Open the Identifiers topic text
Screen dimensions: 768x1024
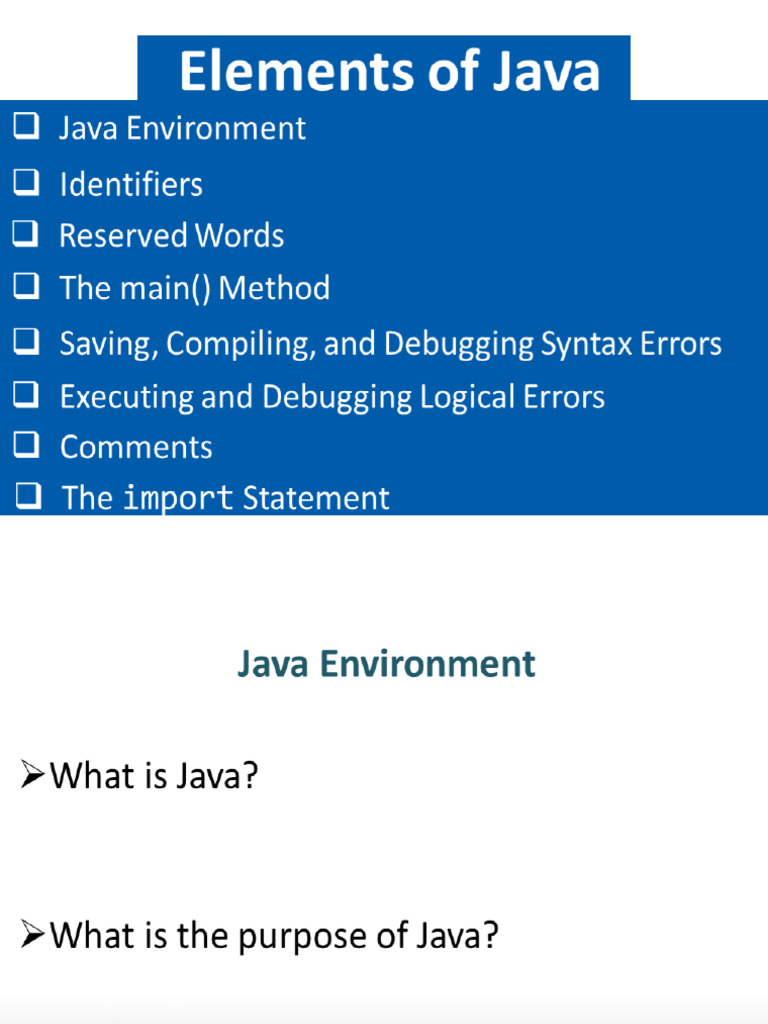tap(131, 184)
